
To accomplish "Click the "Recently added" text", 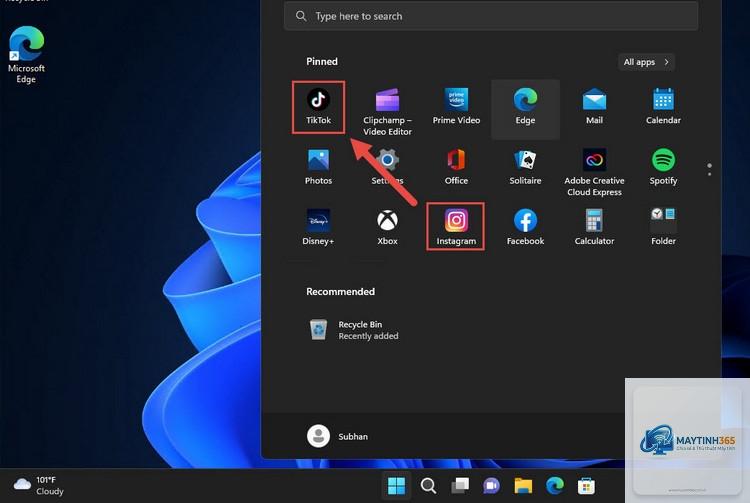I will [368, 336].
